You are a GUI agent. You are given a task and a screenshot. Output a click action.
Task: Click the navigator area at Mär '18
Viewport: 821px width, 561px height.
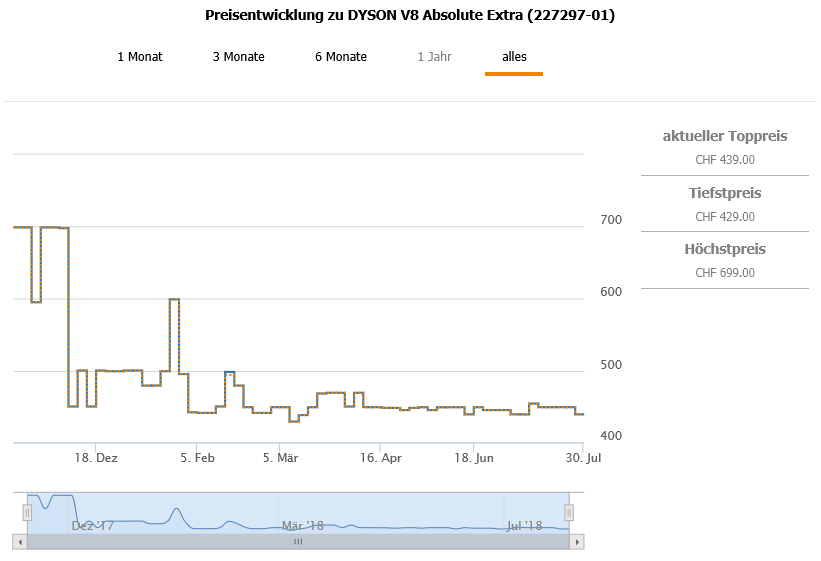coord(302,525)
